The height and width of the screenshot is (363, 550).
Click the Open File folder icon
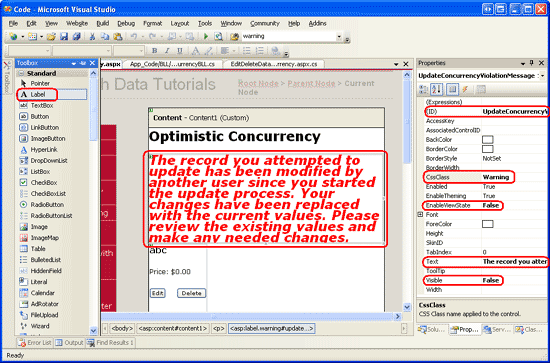tap(51, 36)
